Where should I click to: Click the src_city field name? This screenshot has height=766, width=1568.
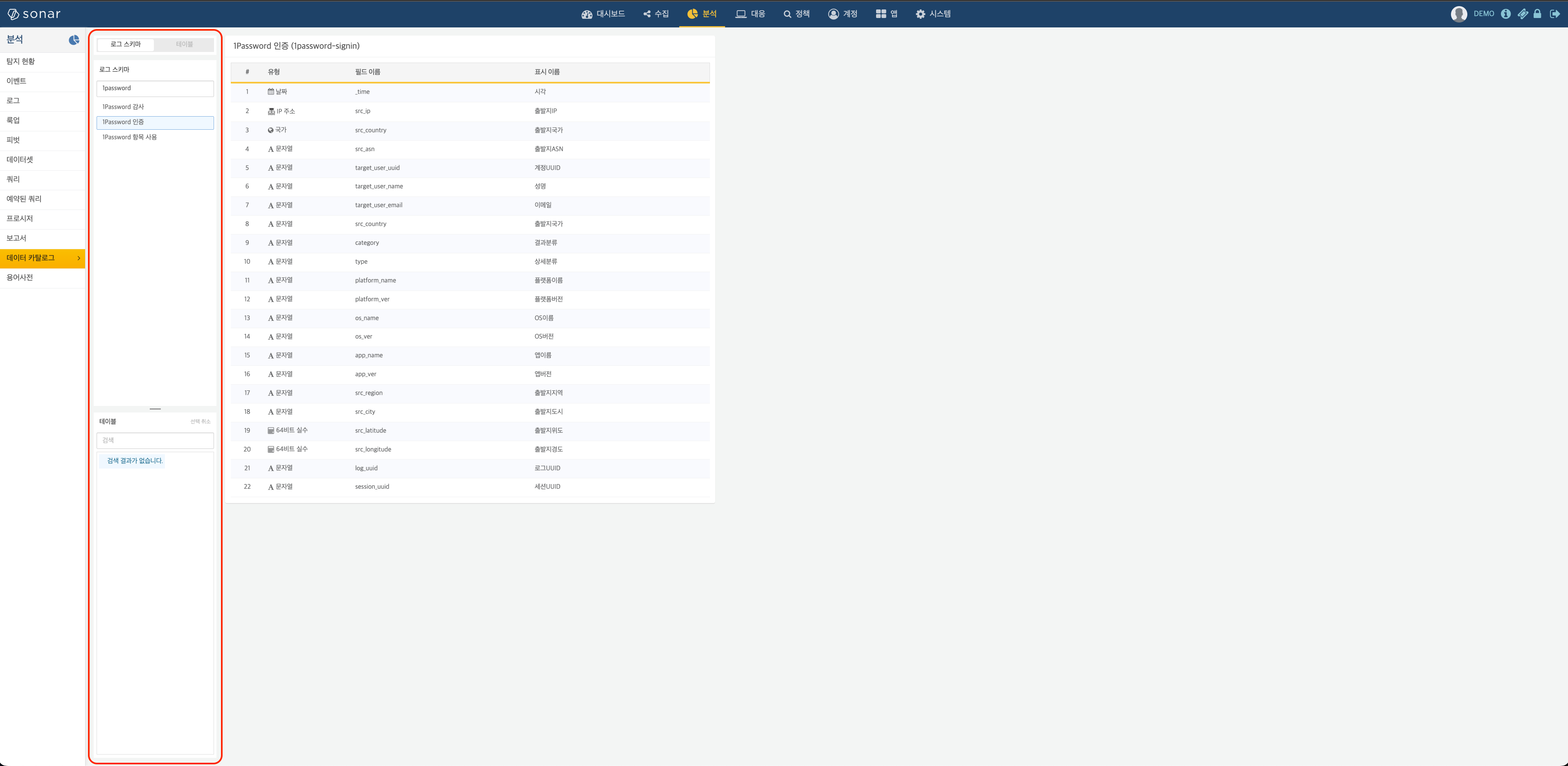pyautogui.click(x=365, y=412)
